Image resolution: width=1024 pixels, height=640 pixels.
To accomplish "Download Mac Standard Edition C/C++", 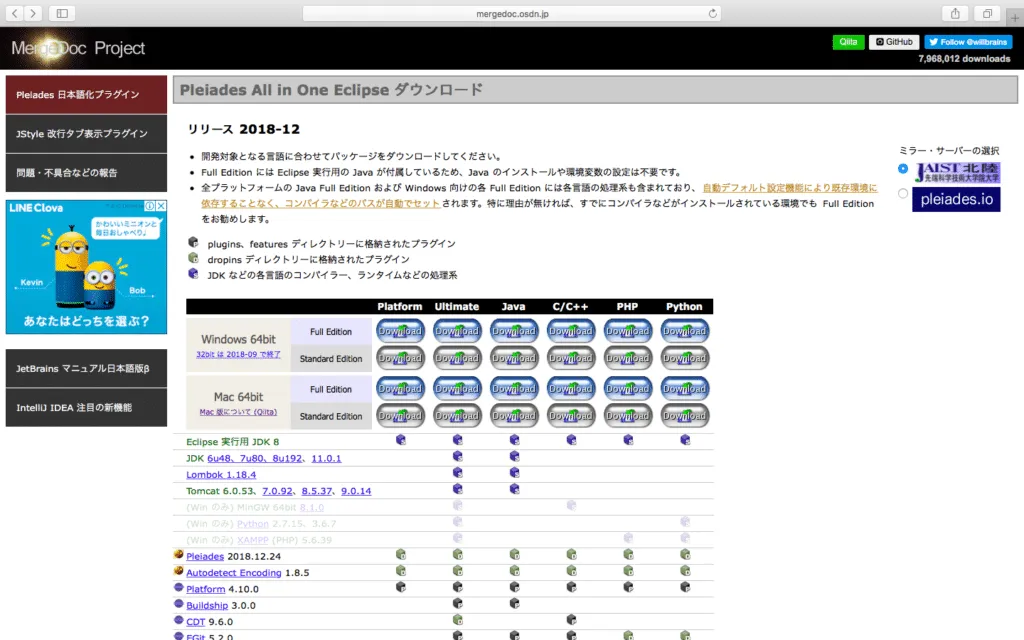I will pos(571,415).
